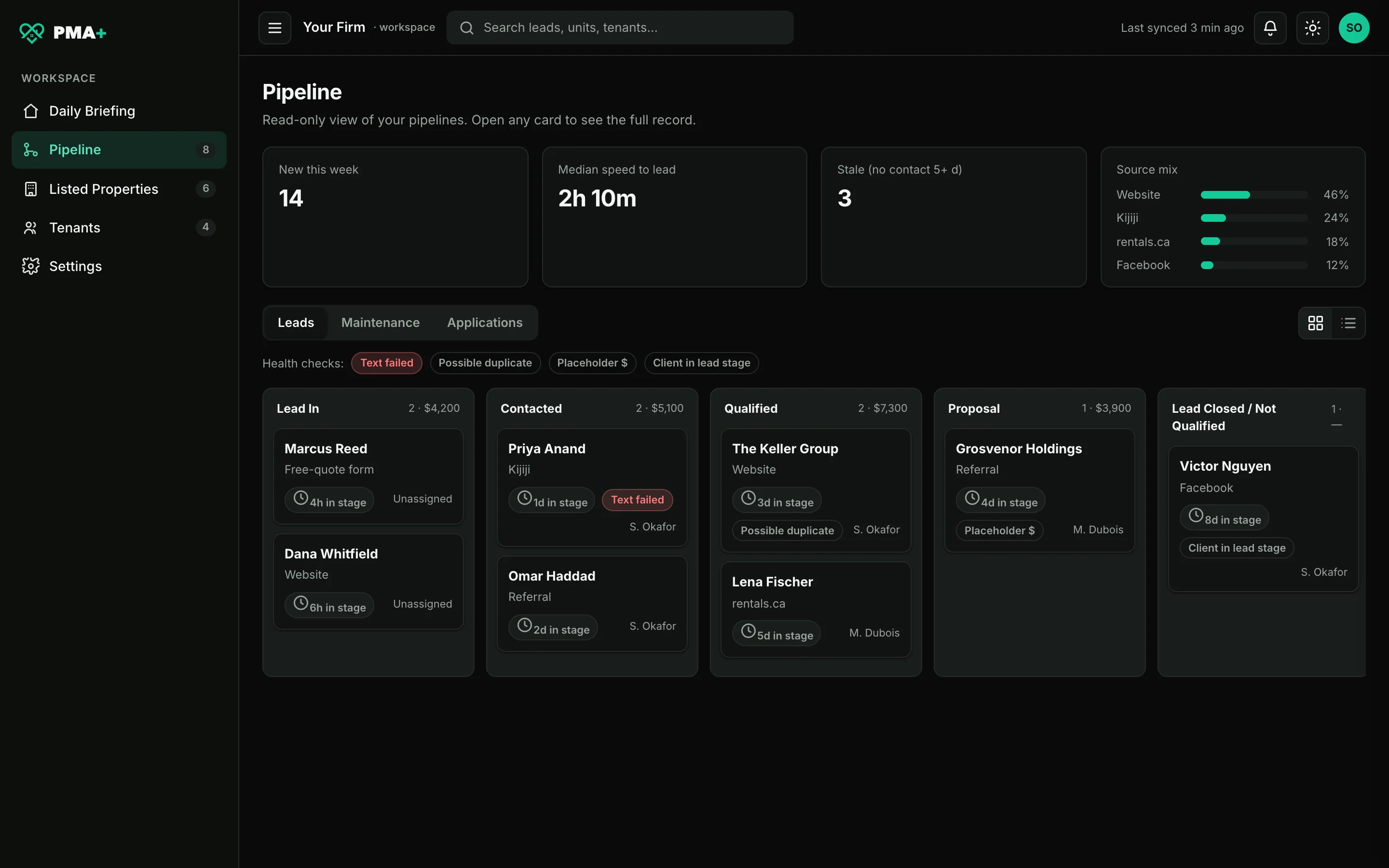
Task: Click Possible duplicate badge on Keller Group
Action: point(787,530)
